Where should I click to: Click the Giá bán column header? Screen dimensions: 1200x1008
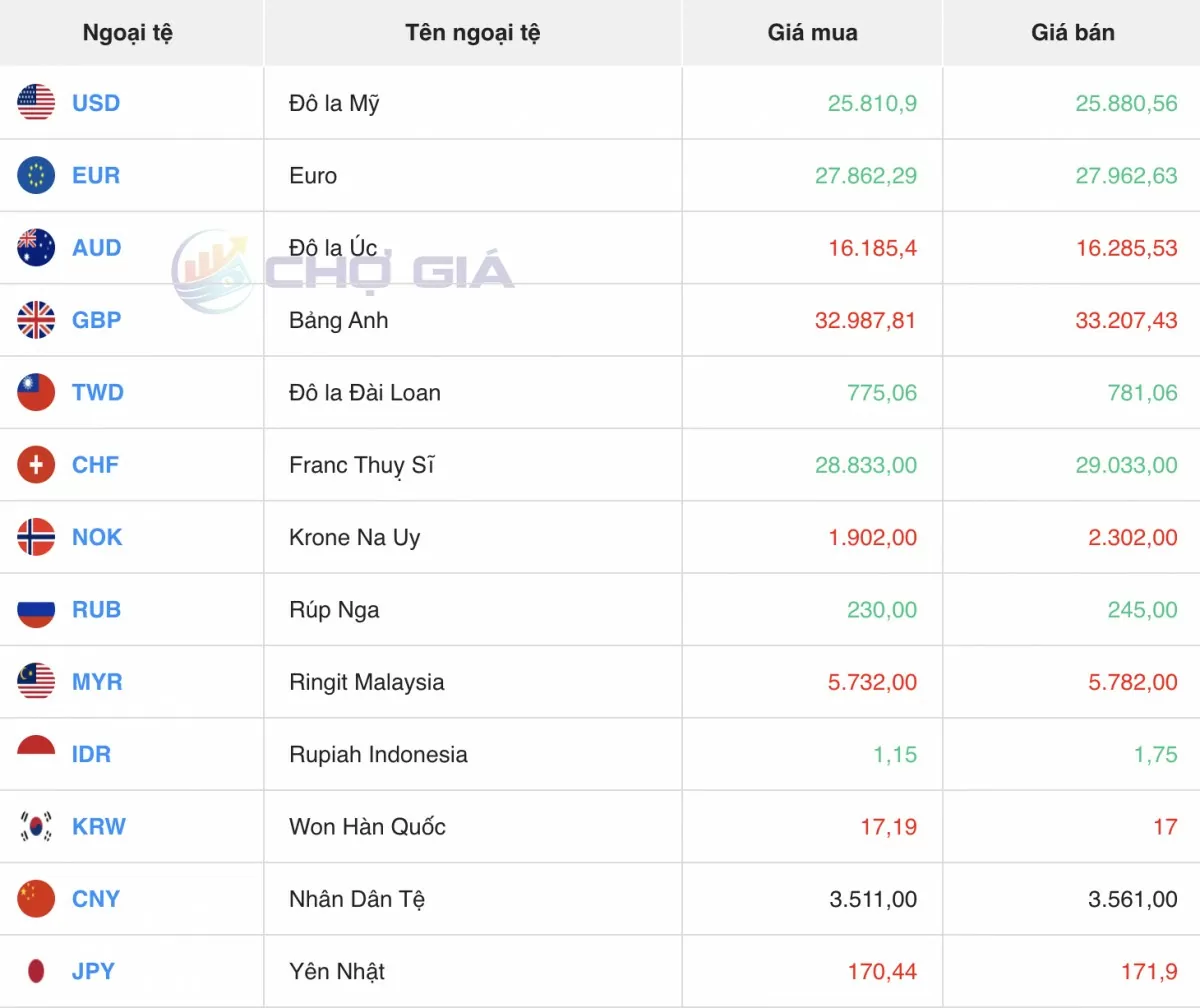point(1072,33)
